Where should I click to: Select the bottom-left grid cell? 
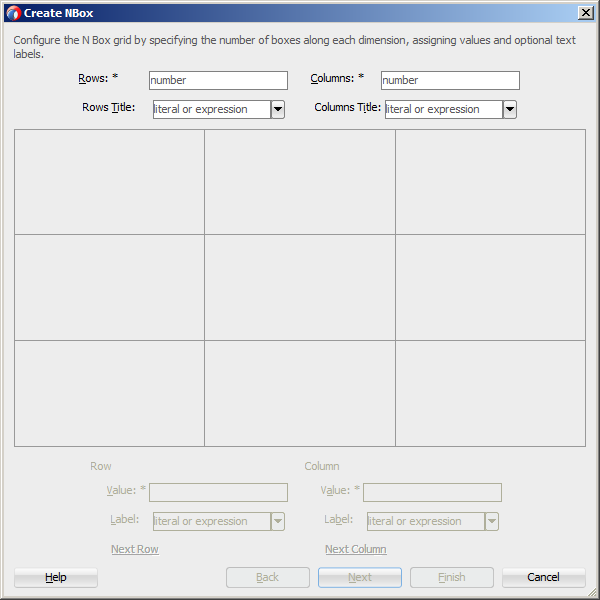[109, 393]
